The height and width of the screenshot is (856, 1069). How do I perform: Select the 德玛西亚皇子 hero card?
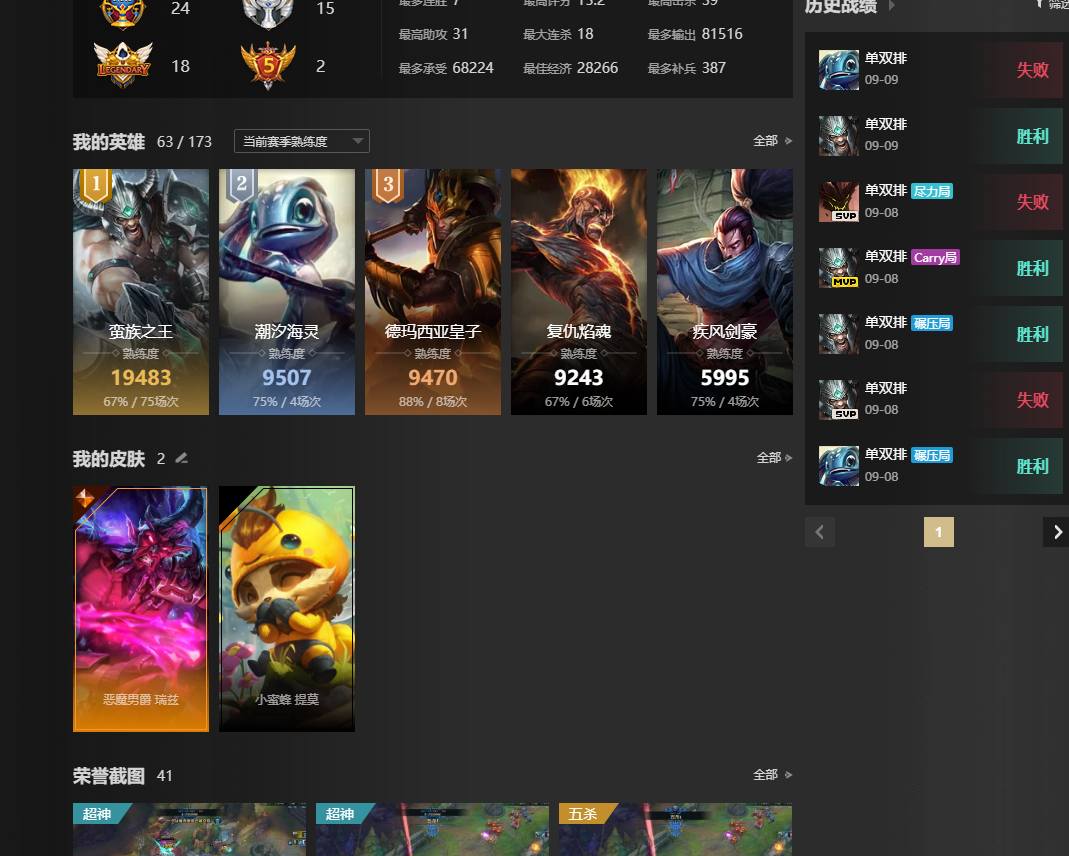pyautogui.click(x=432, y=292)
